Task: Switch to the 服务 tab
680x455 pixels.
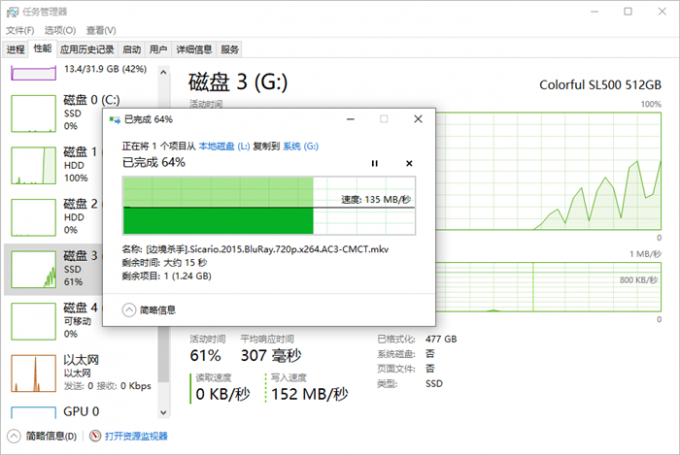Action: click(x=229, y=49)
